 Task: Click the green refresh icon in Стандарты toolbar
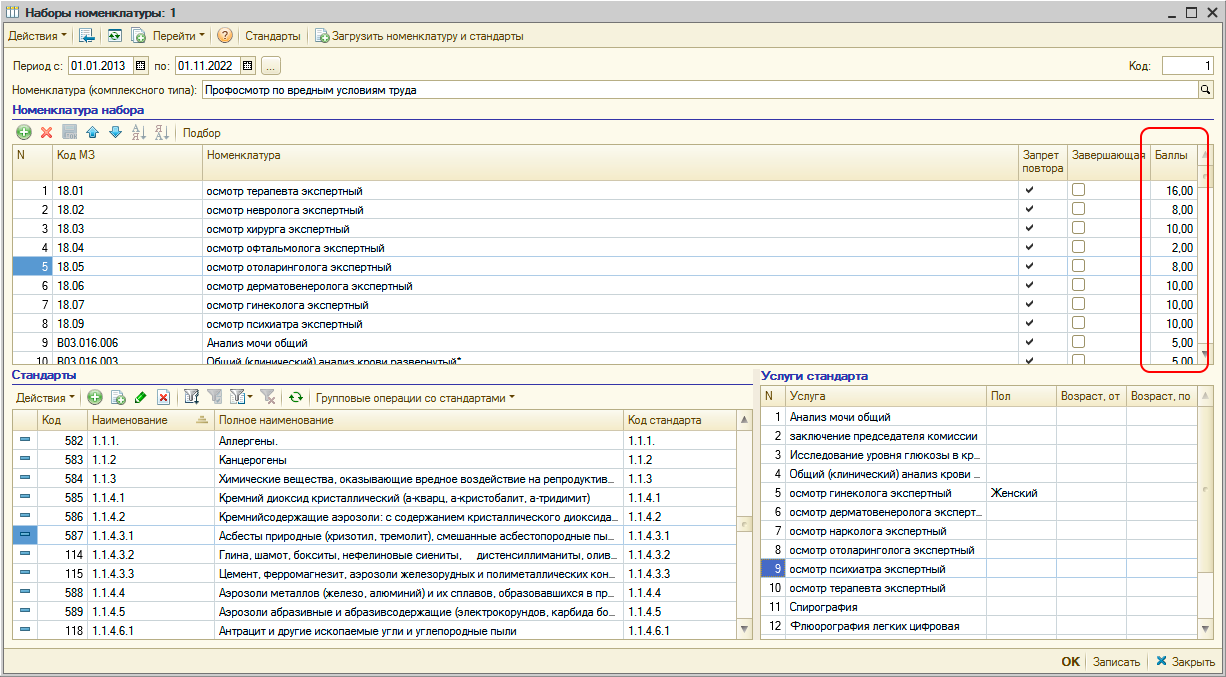point(296,397)
